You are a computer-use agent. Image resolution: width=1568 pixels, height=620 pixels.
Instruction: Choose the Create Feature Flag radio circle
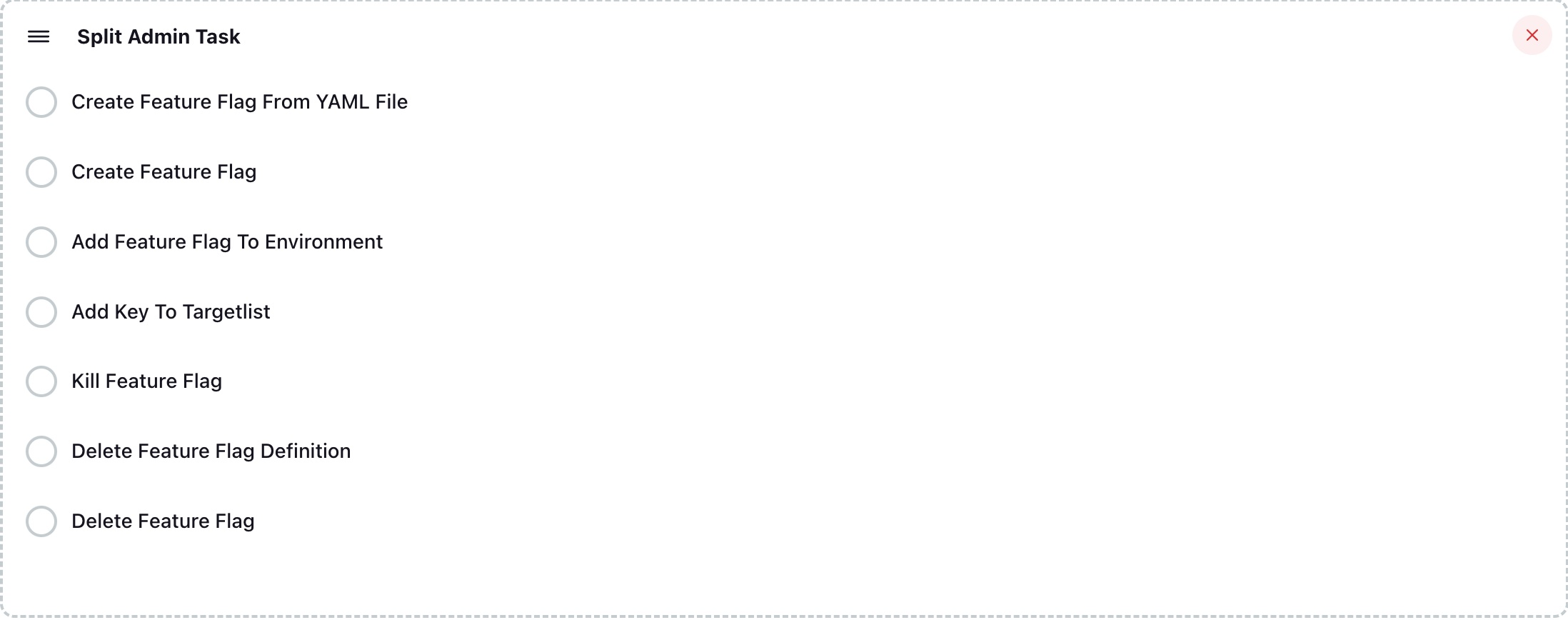41,172
